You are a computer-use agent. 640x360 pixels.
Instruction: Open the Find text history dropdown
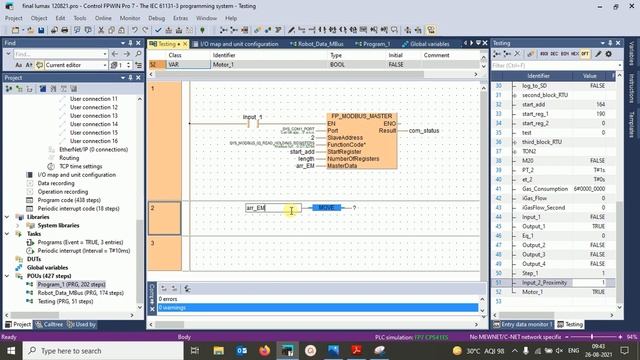pyautogui.click(x=105, y=54)
